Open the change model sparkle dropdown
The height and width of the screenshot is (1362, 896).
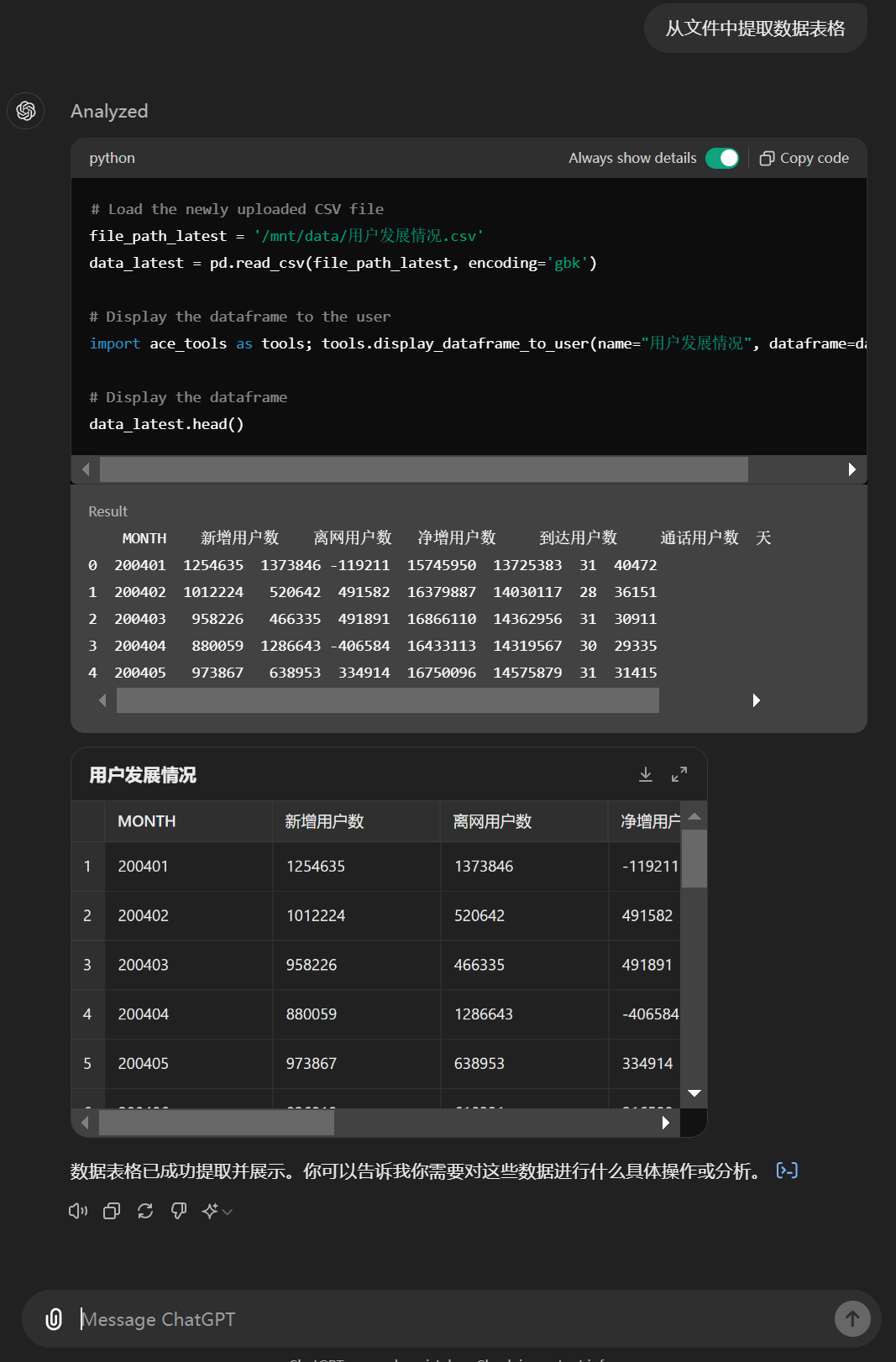[217, 1211]
